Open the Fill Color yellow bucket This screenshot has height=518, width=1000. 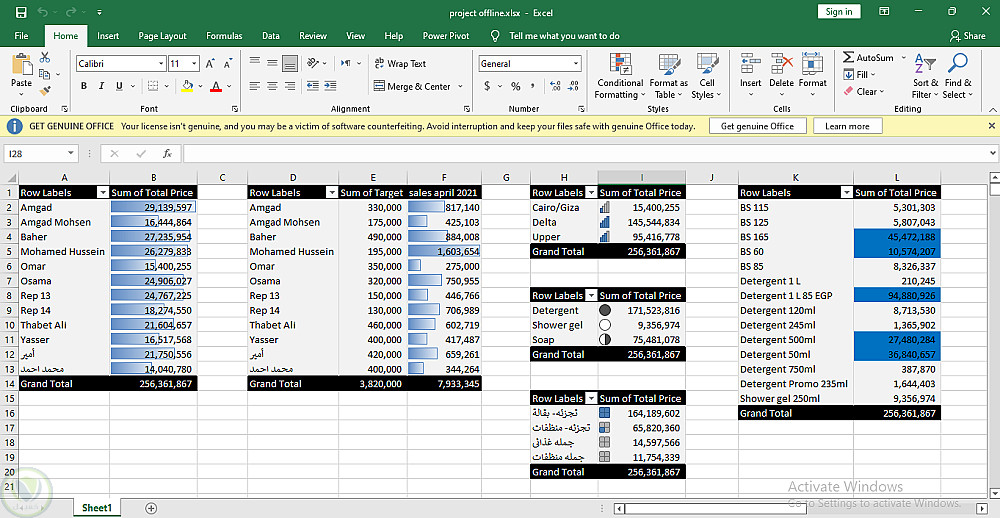[x=188, y=86]
